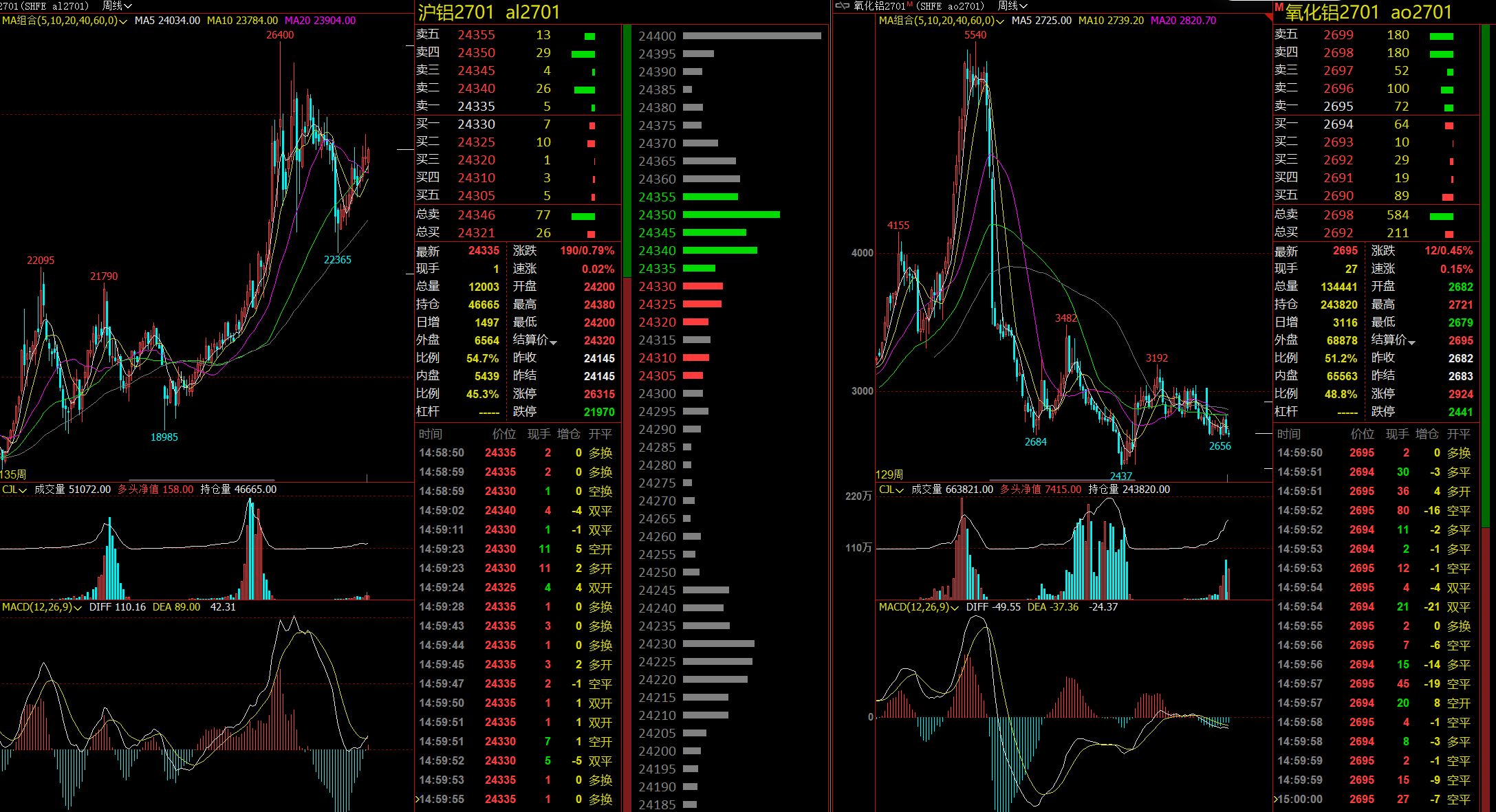The height and width of the screenshot is (812, 1496).
Task: Click the red M icon beside 氧化铝2701 quote title
Action: [1279, 7]
